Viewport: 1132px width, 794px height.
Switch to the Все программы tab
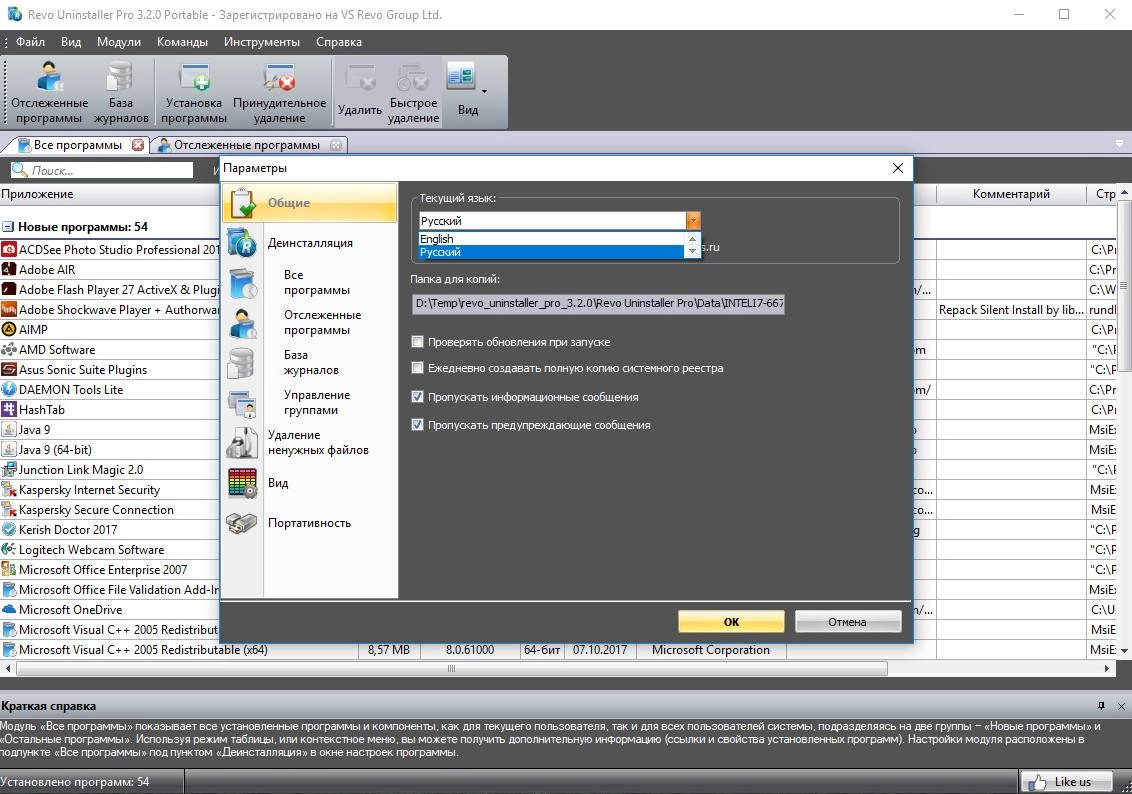pyautogui.click(x=77, y=145)
